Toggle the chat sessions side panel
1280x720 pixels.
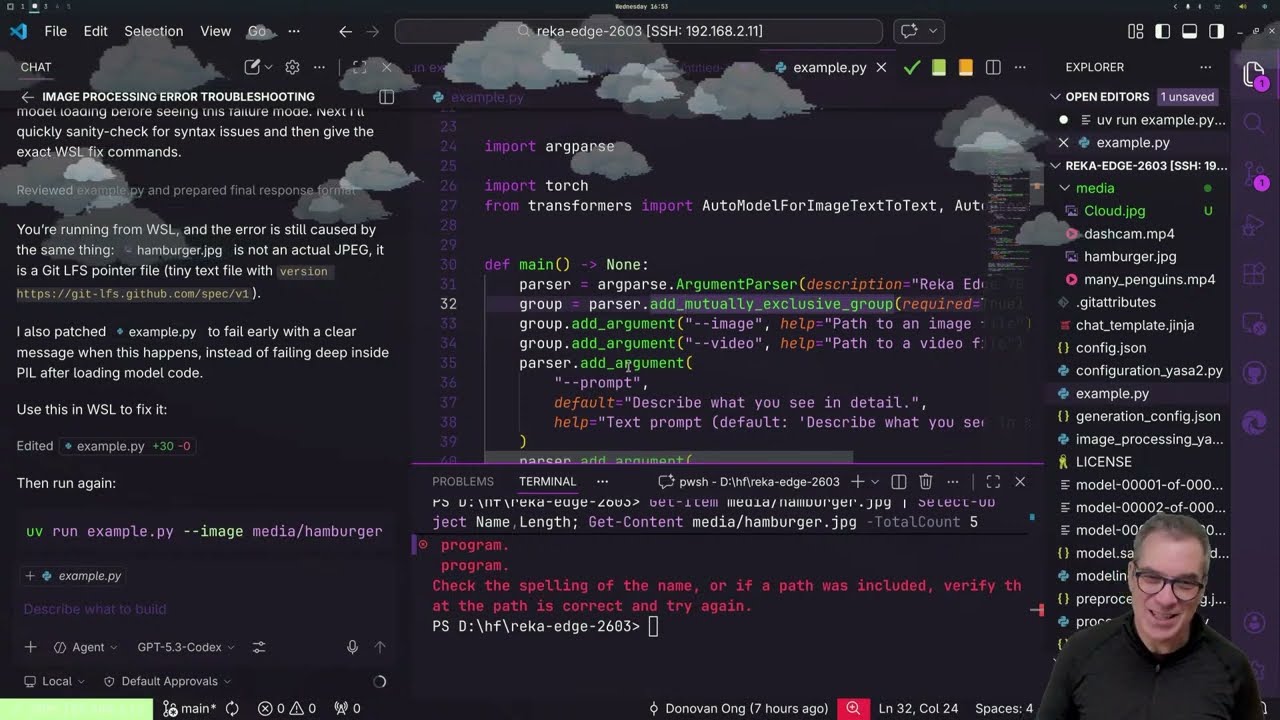coord(387,97)
